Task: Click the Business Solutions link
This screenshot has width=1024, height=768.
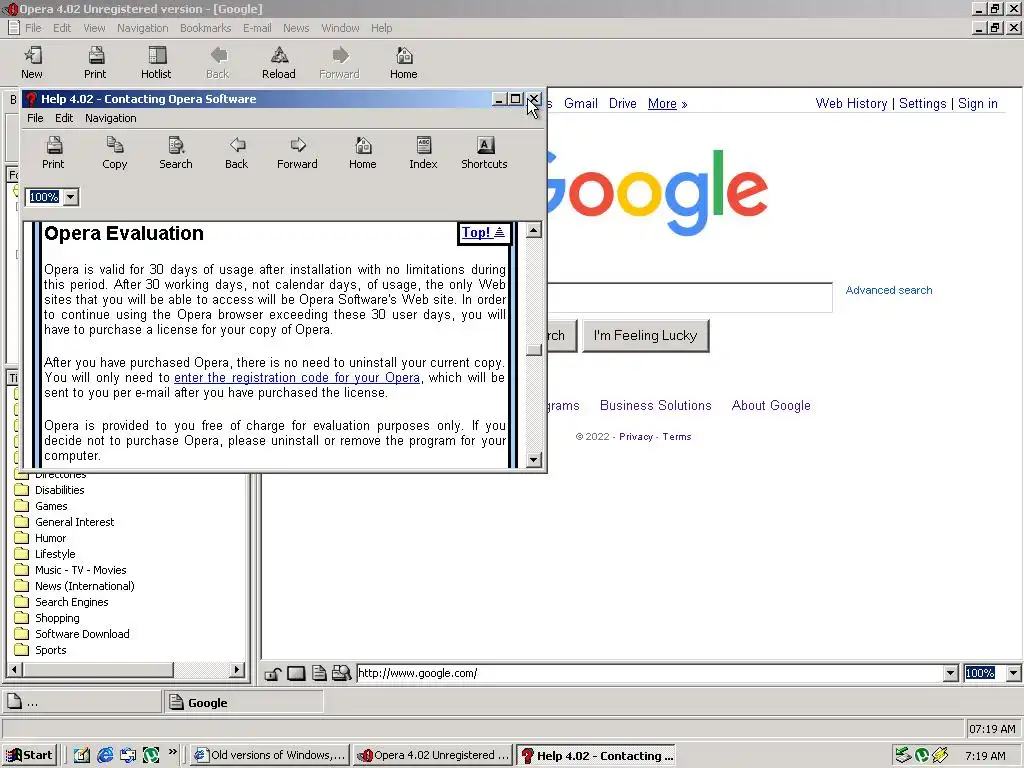Action: tap(656, 406)
